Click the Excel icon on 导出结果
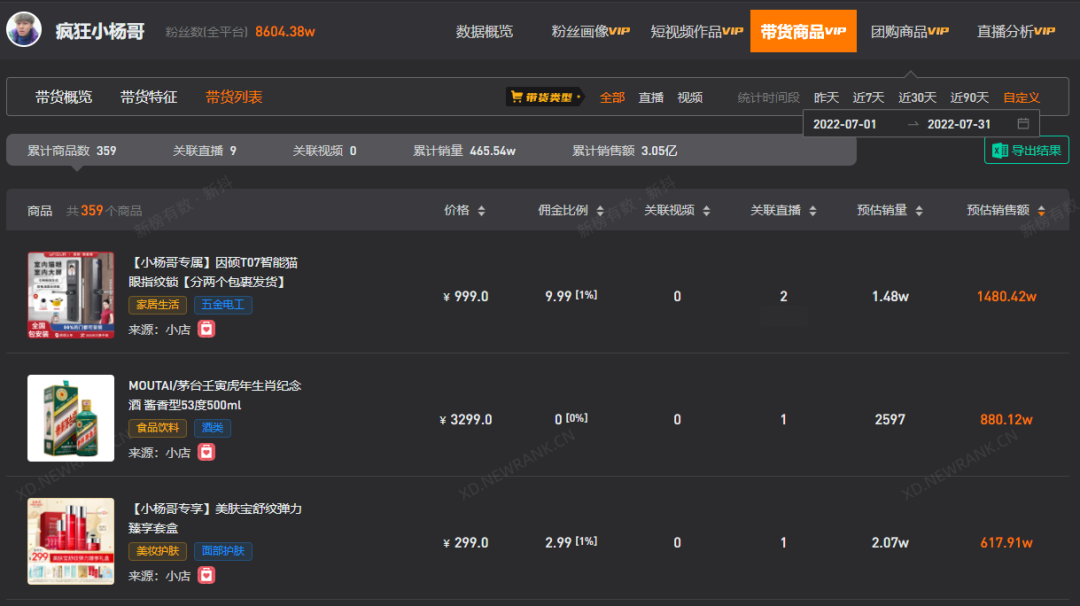The image size is (1080, 606). [1000, 151]
